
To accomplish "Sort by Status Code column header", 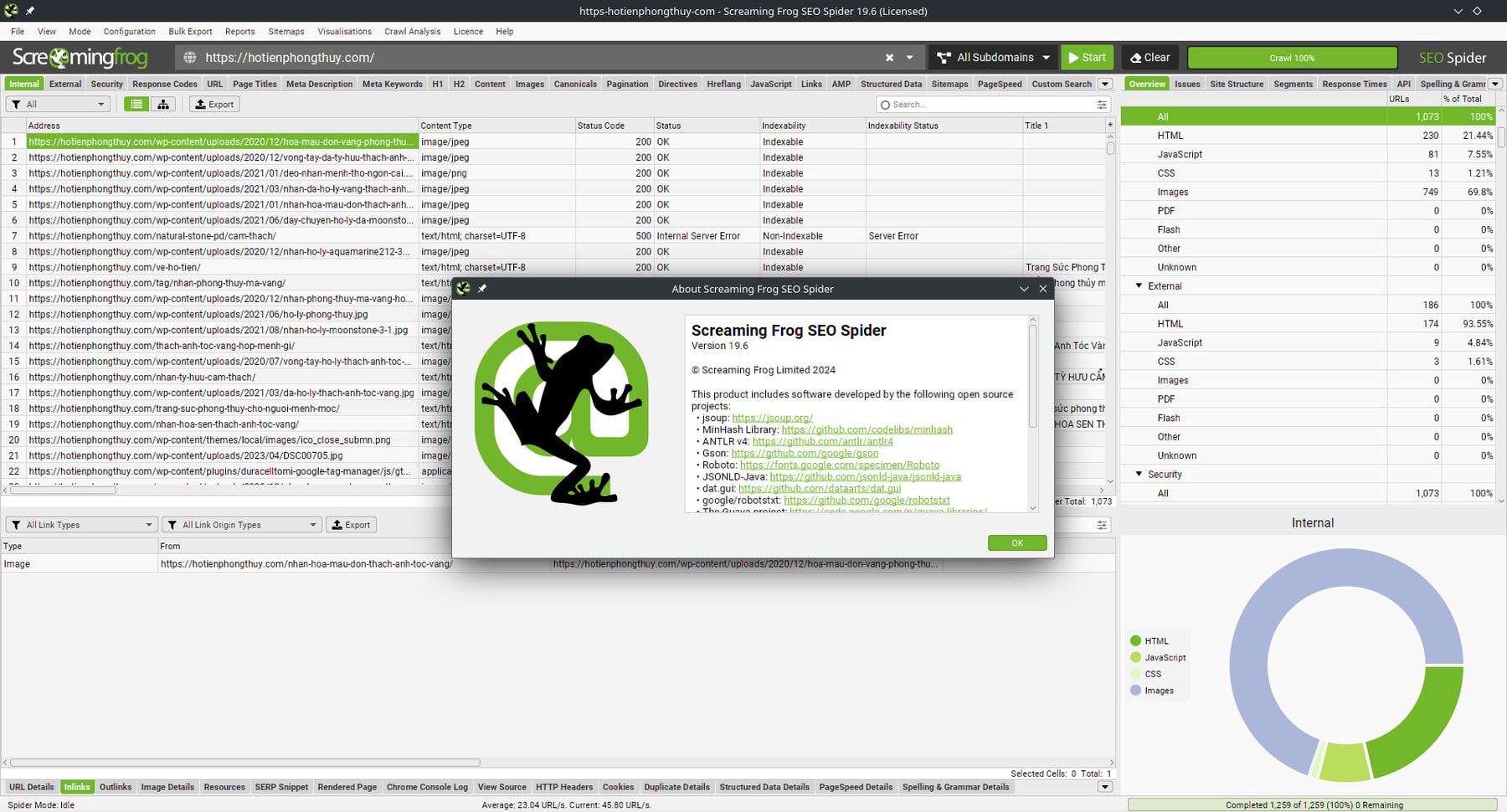I will (614, 126).
